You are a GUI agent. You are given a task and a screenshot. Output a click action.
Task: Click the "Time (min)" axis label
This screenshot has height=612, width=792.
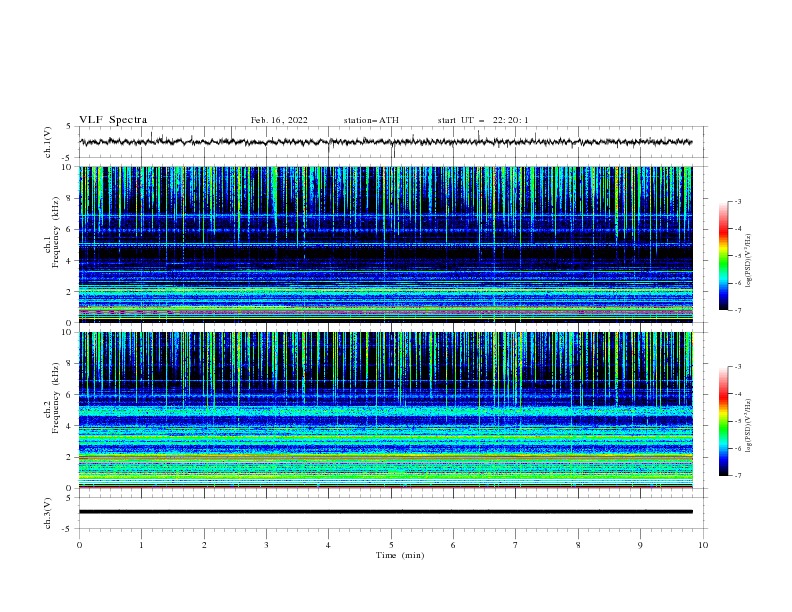click(x=400, y=555)
